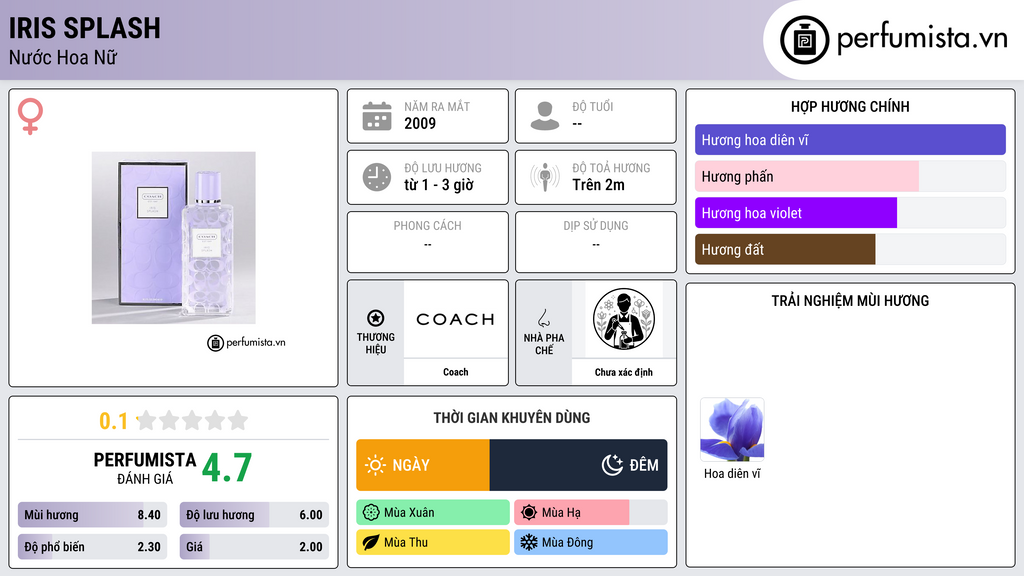The image size is (1024, 576).
Task: Click the Coach brand name label
Action: (x=455, y=372)
